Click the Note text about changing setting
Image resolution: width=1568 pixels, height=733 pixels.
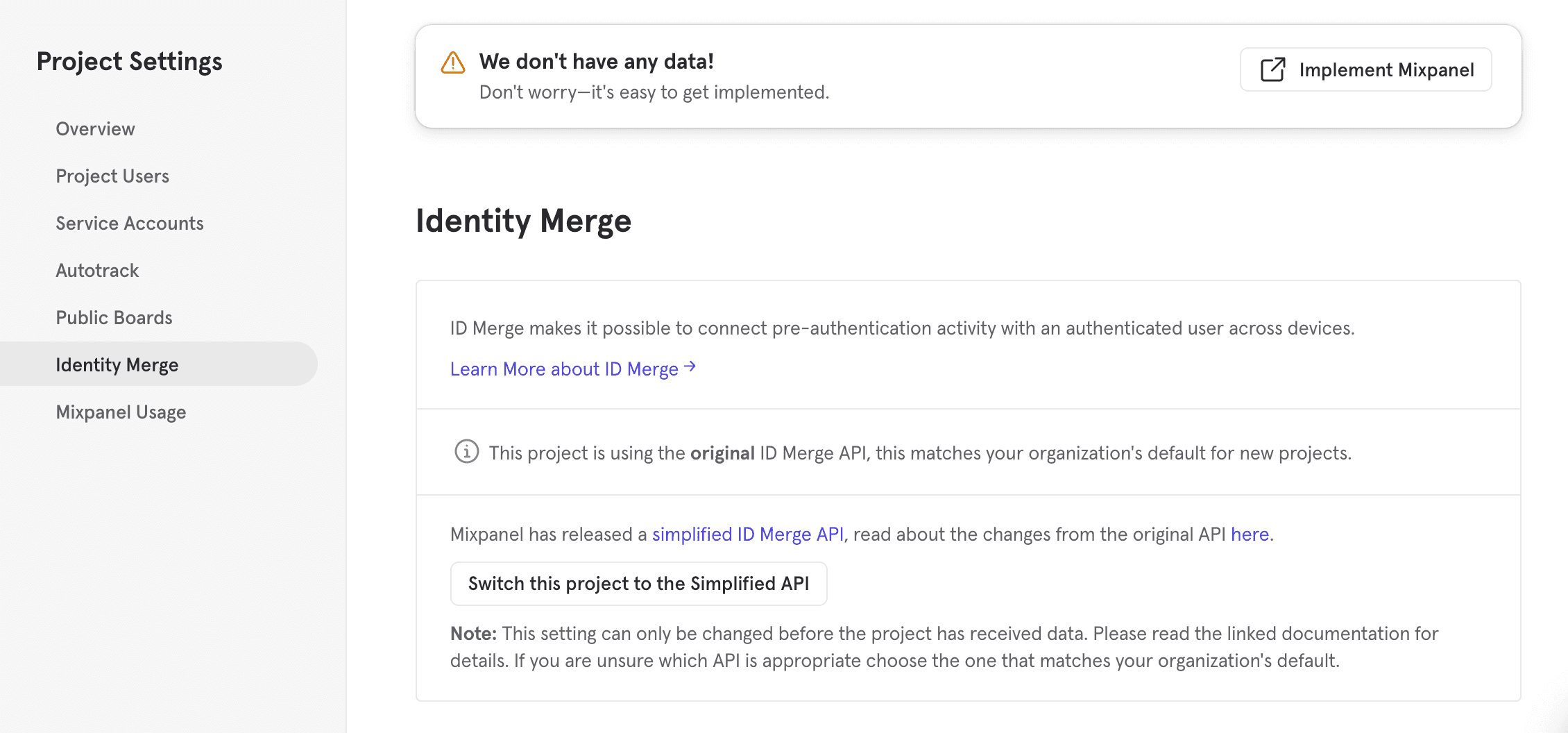pos(944,647)
